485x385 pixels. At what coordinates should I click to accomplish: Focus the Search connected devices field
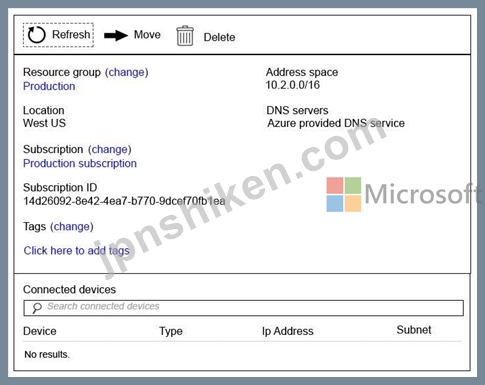[x=243, y=308]
